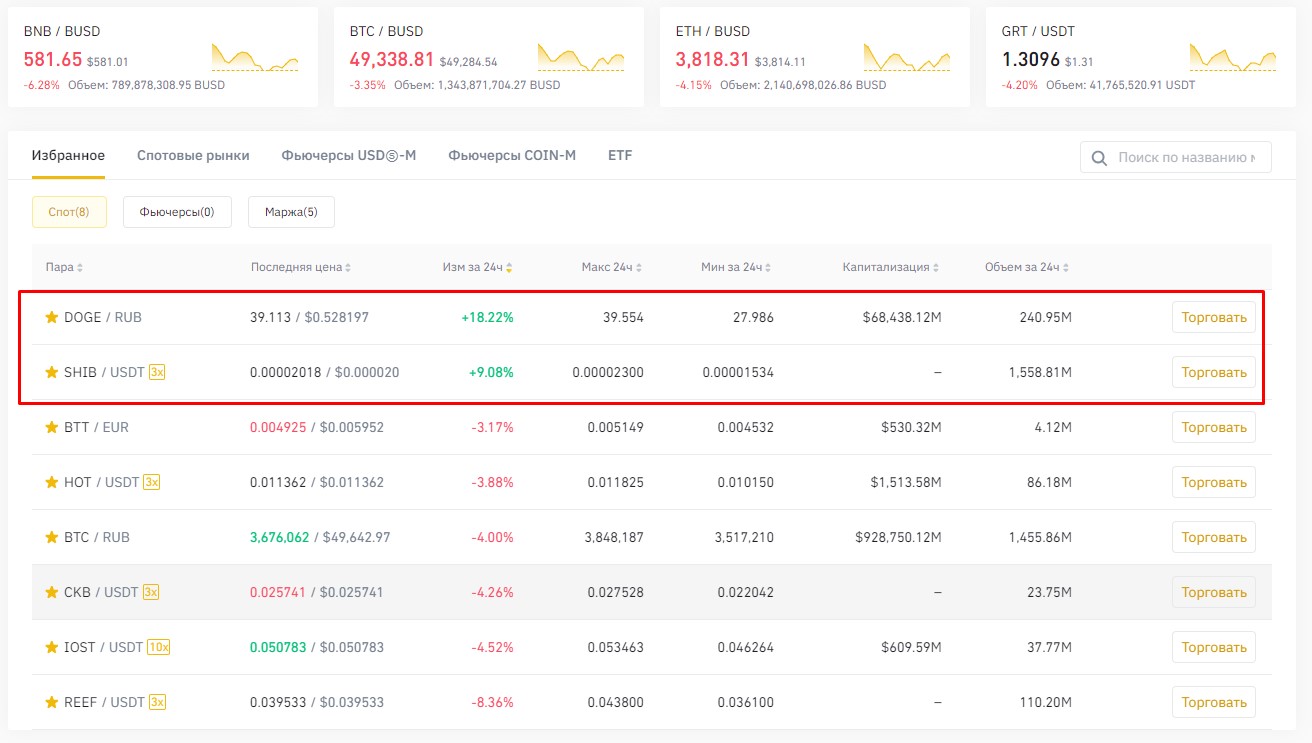Viewport: 1312px width, 743px height.
Task: Sort by Капитализация column
Action: tap(892, 267)
